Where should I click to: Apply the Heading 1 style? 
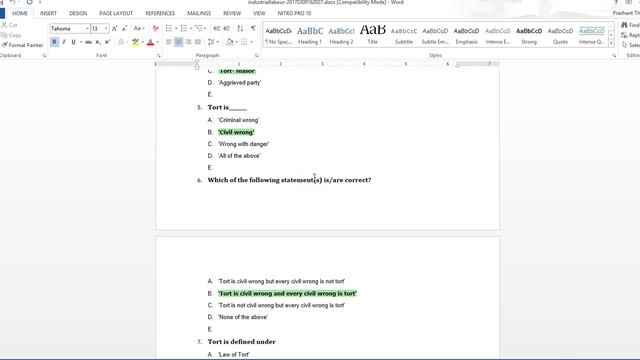click(x=310, y=35)
